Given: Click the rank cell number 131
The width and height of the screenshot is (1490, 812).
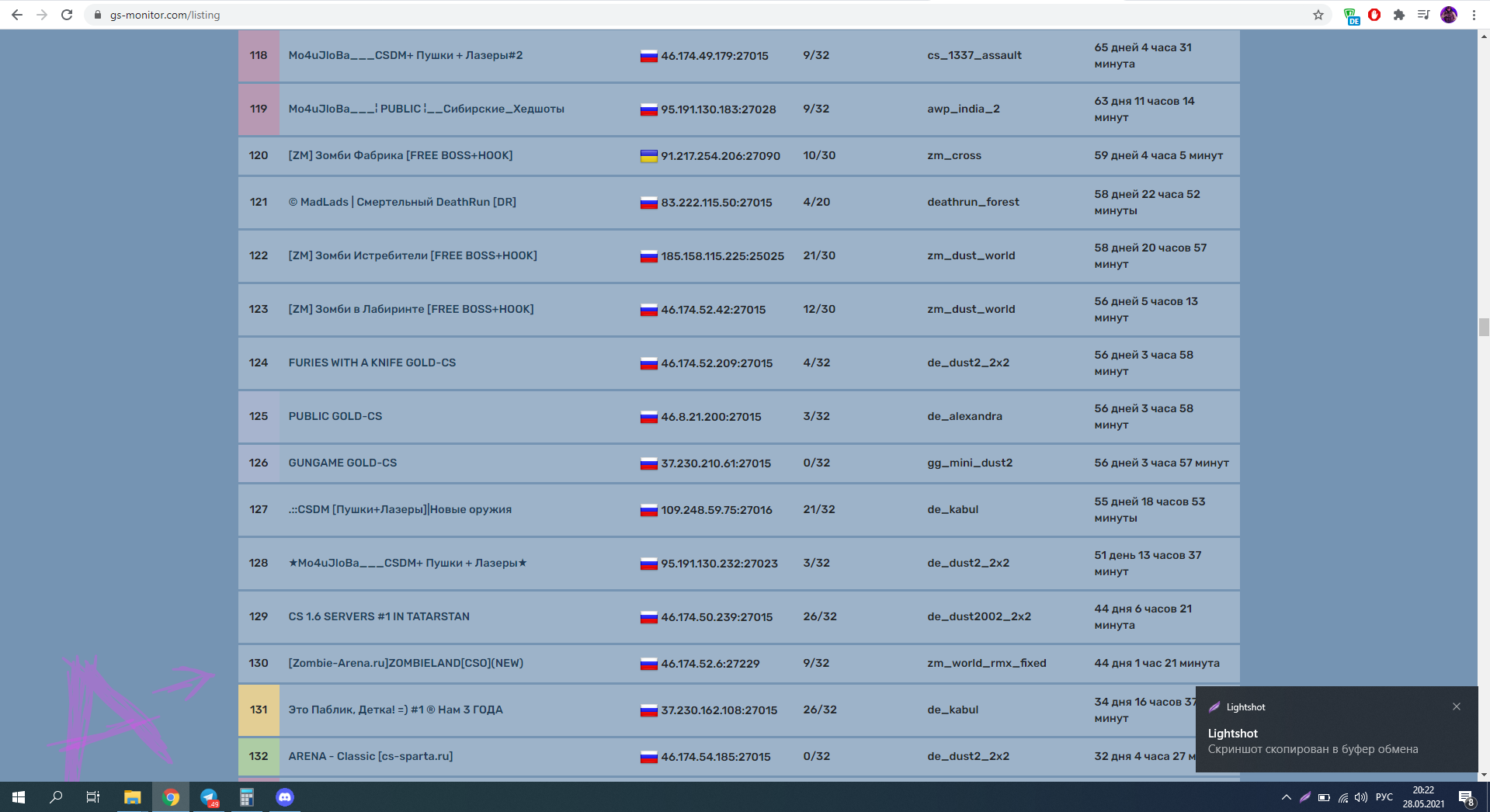Looking at the screenshot, I should [259, 710].
